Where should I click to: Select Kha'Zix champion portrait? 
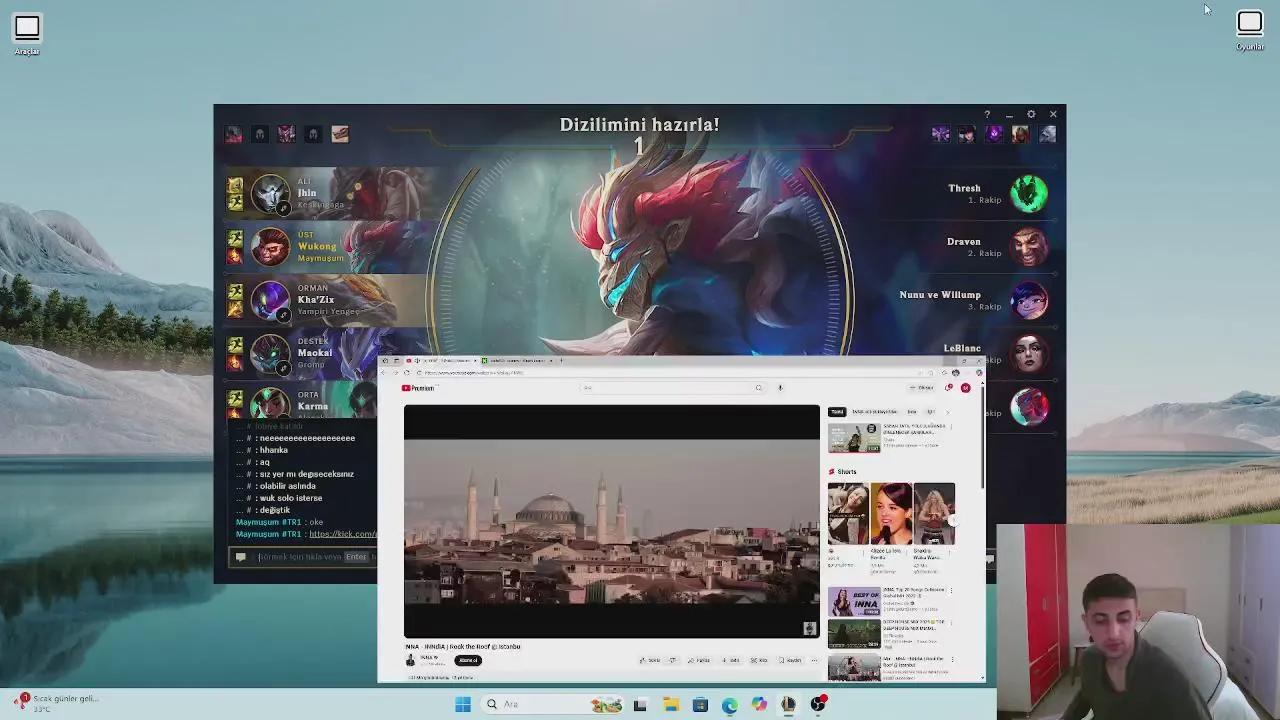[270, 300]
